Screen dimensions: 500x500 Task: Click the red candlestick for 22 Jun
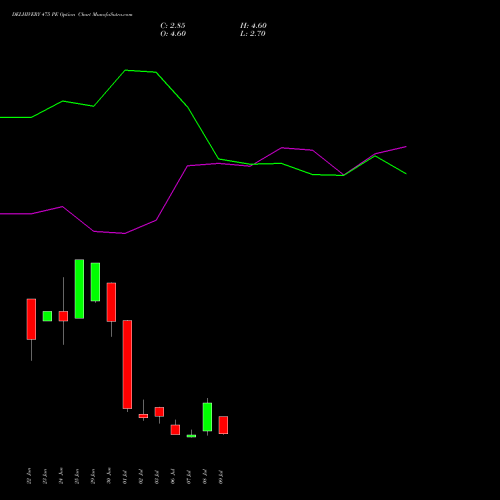(x=31, y=319)
